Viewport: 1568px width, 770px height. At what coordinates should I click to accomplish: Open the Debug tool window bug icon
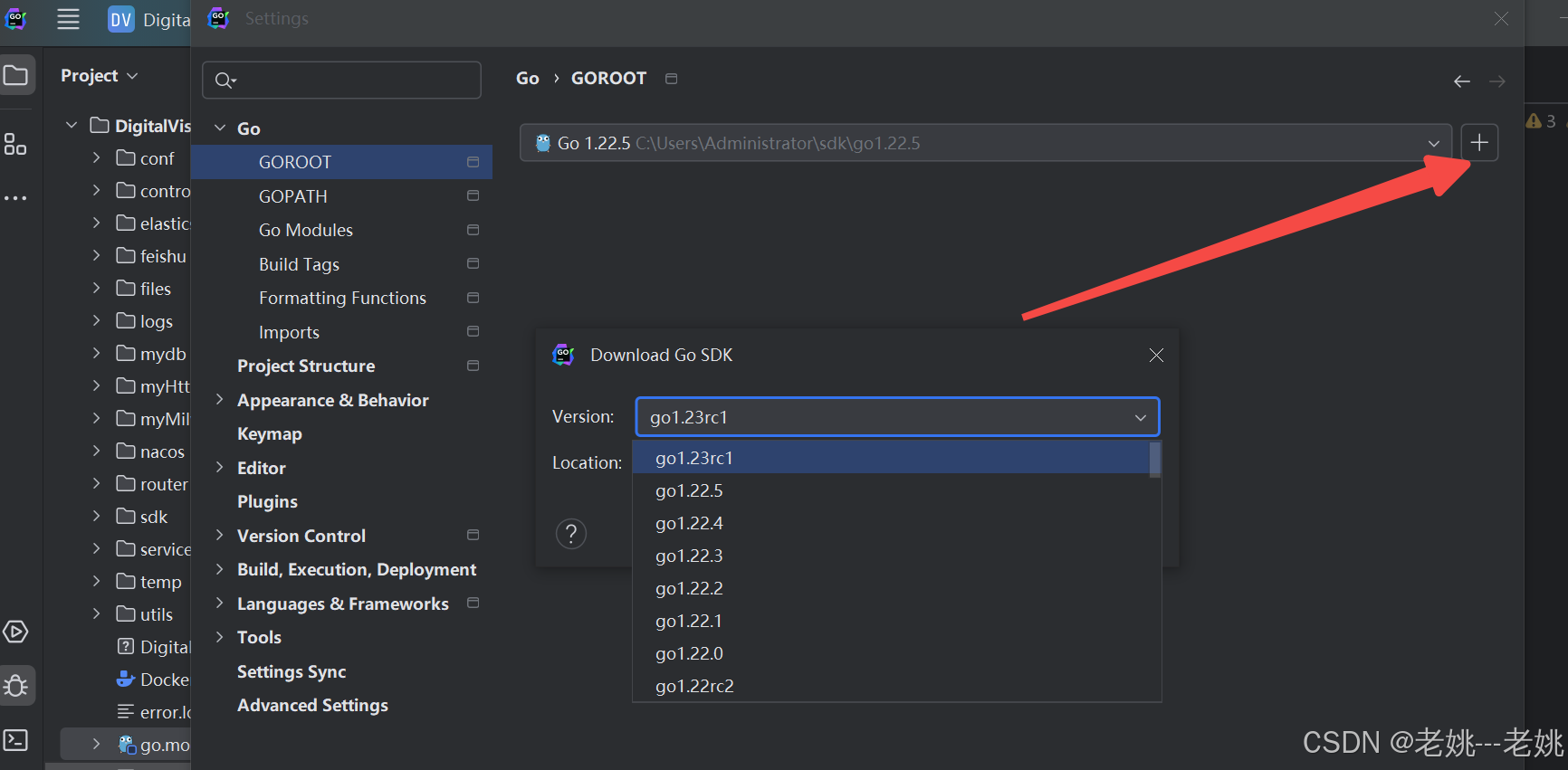tap(15, 685)
